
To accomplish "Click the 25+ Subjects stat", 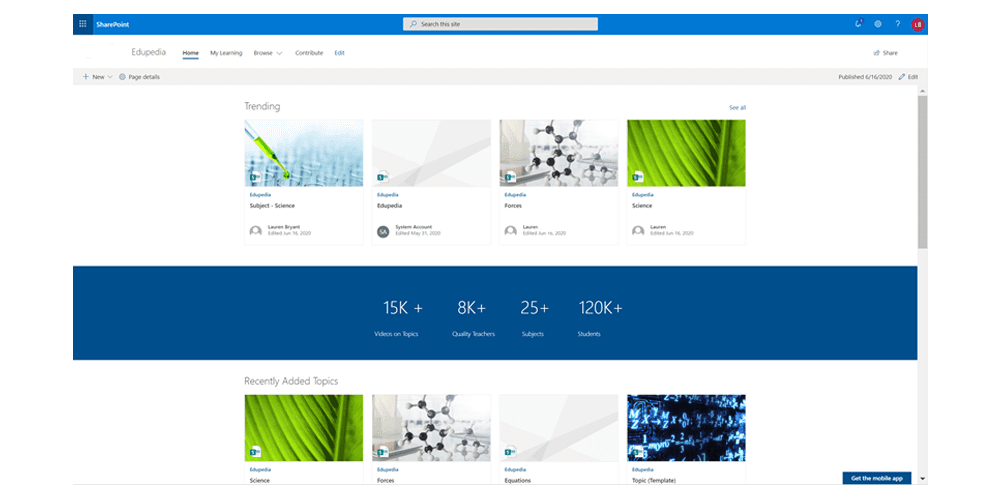I will pos(534,318).
